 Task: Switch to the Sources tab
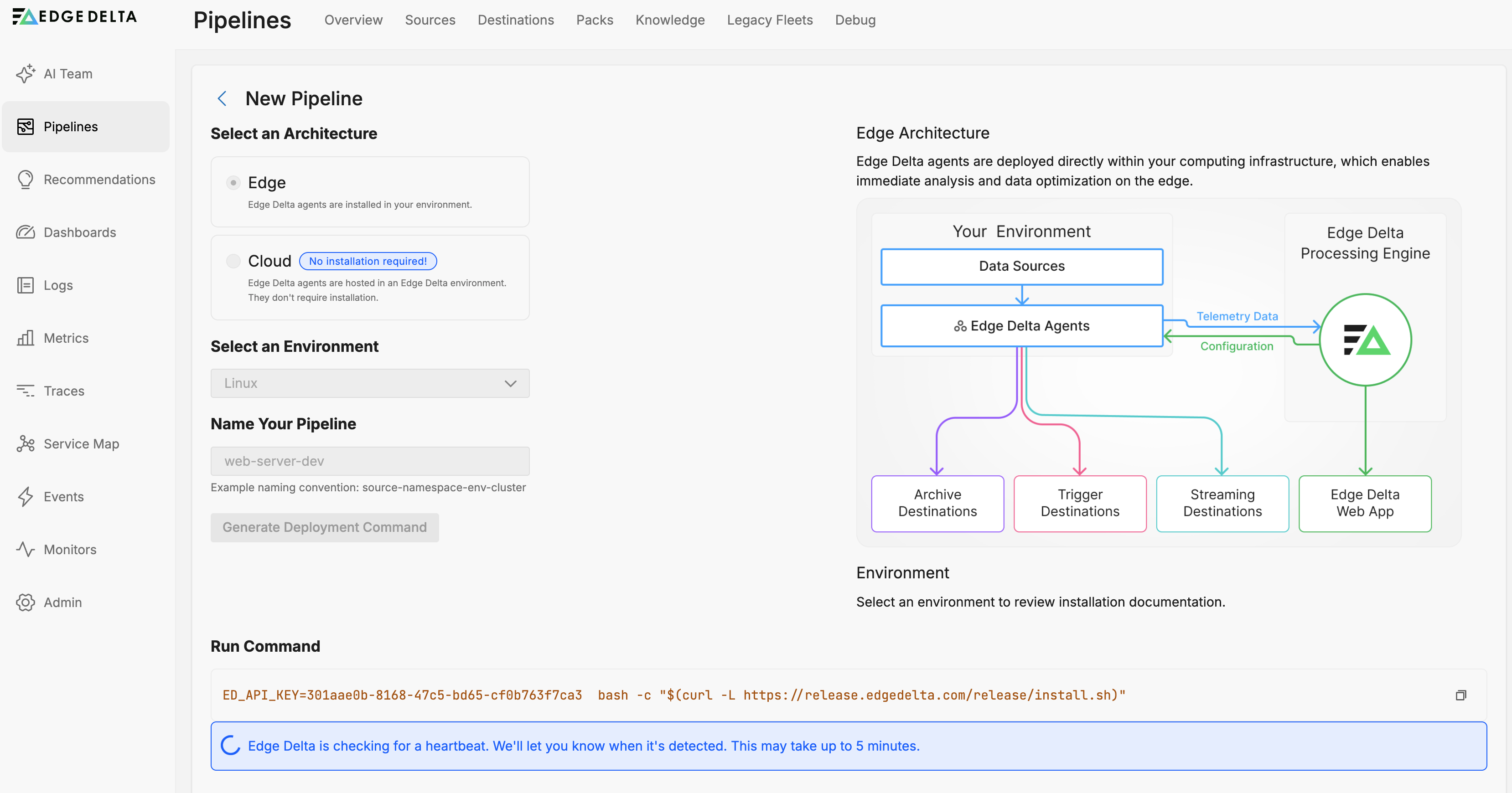(430, 20)
